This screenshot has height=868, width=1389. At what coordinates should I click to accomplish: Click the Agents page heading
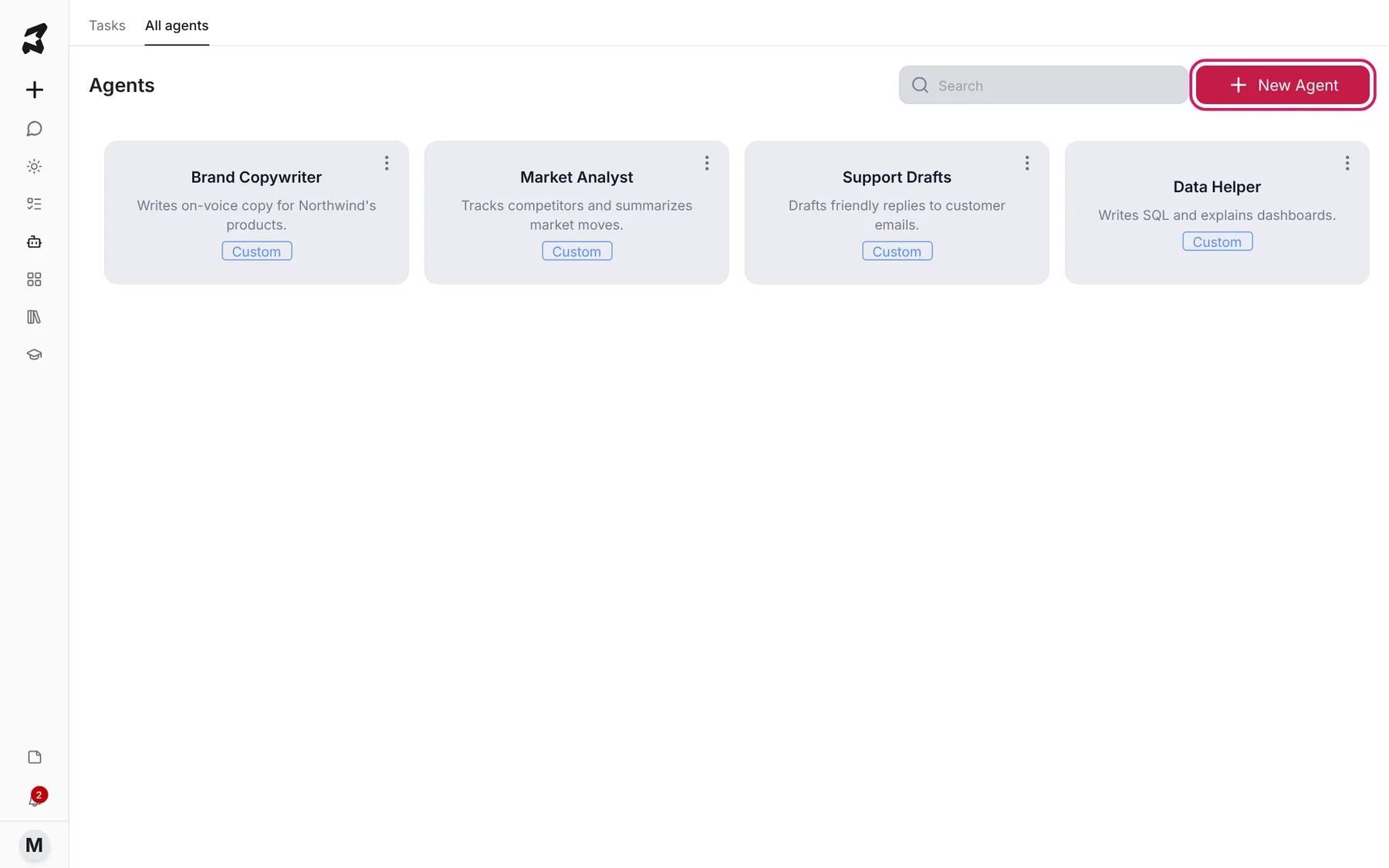[x=122, y=85]
